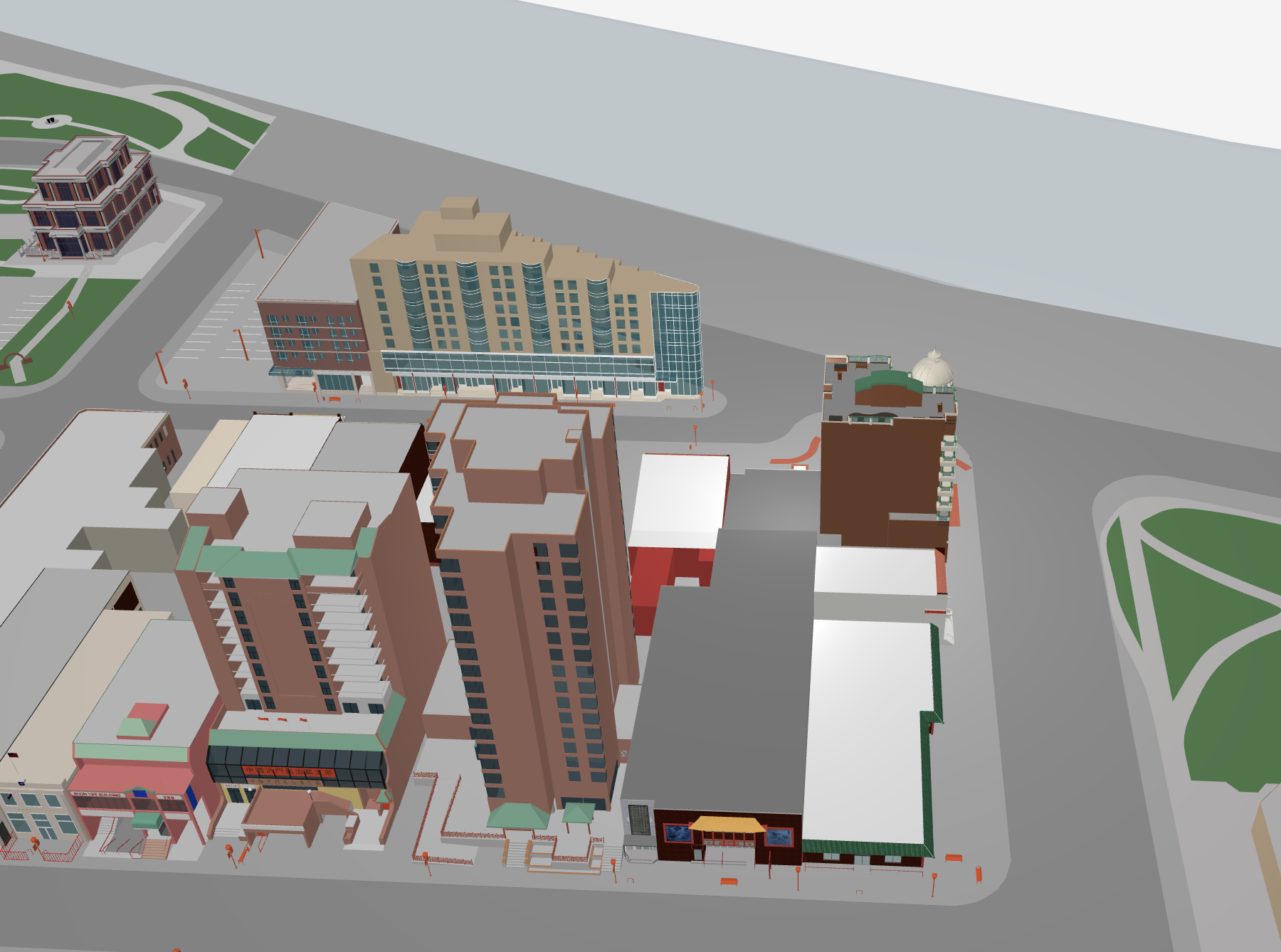
Task: Click the red Chinese-character banner on the dark glass facade
Action: pyautogui.click(x=288, y=771)
